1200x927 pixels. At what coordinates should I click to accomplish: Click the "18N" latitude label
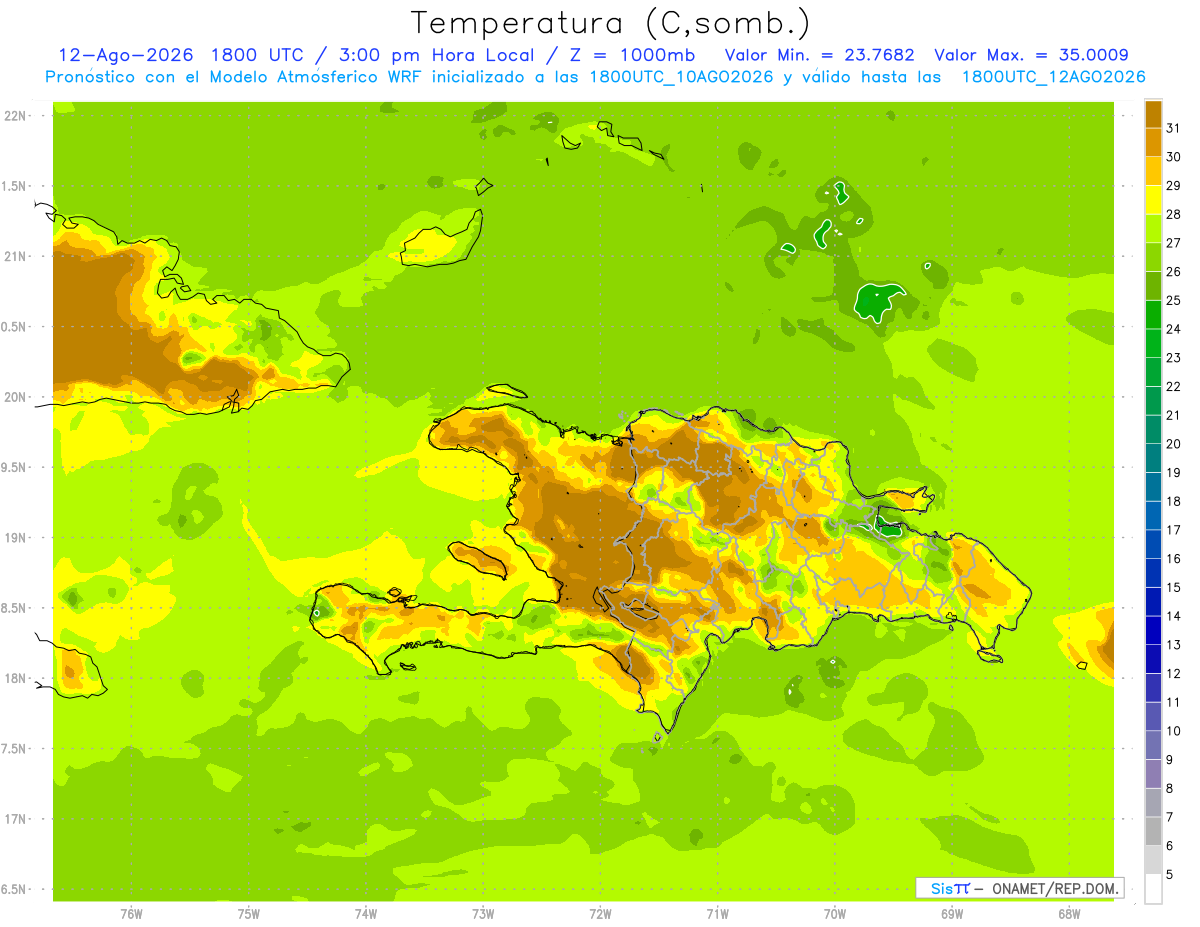tap(14, 678)
